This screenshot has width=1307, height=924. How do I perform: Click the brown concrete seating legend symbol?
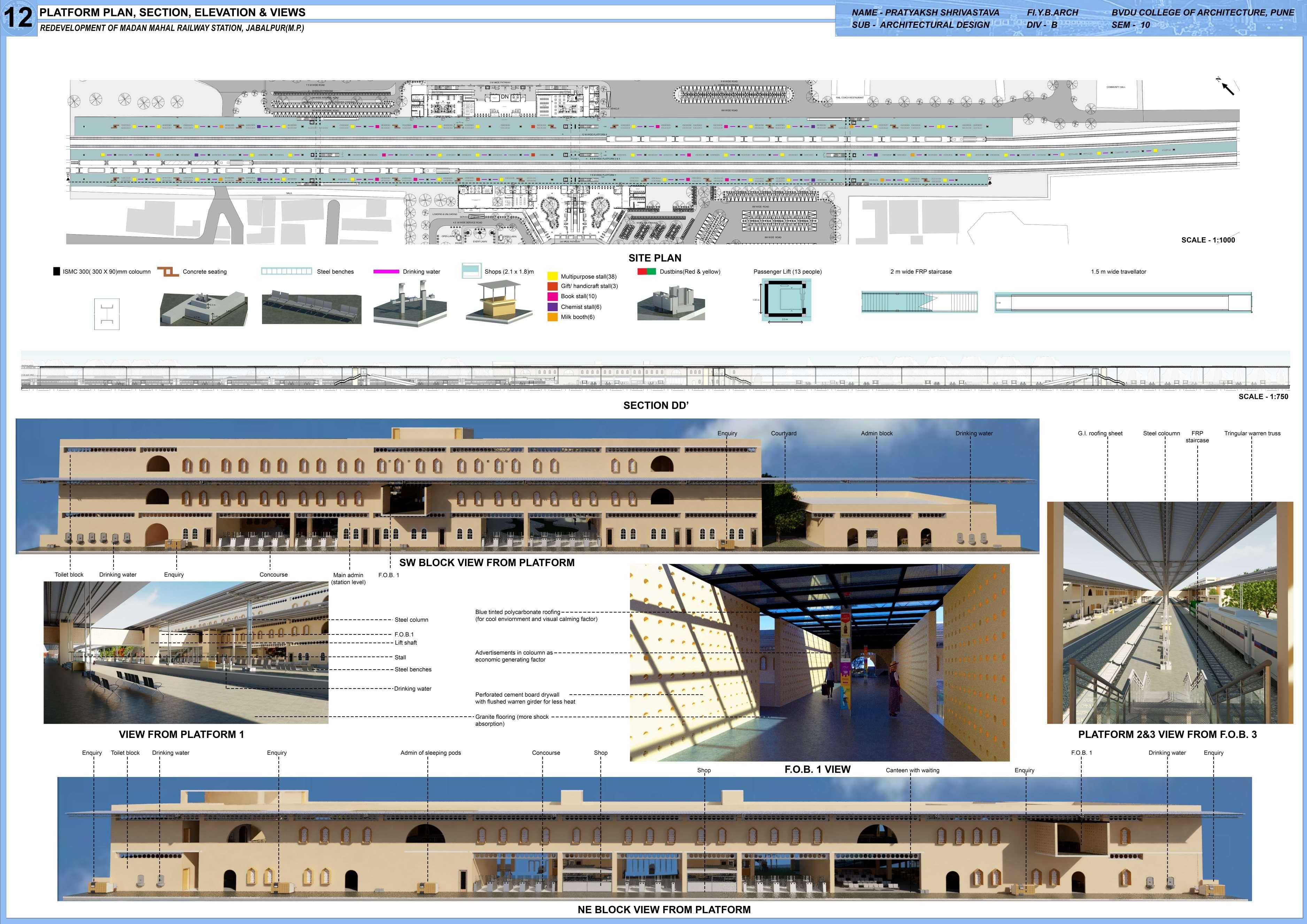(x=168, y=271)
